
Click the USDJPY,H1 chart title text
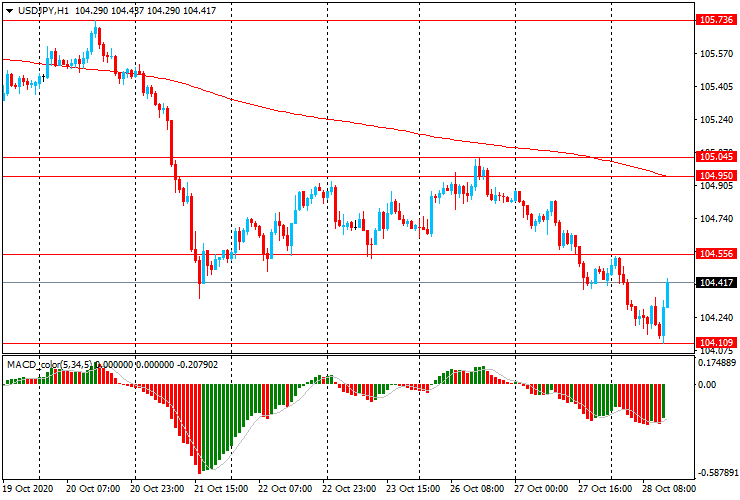click(43, 10)
